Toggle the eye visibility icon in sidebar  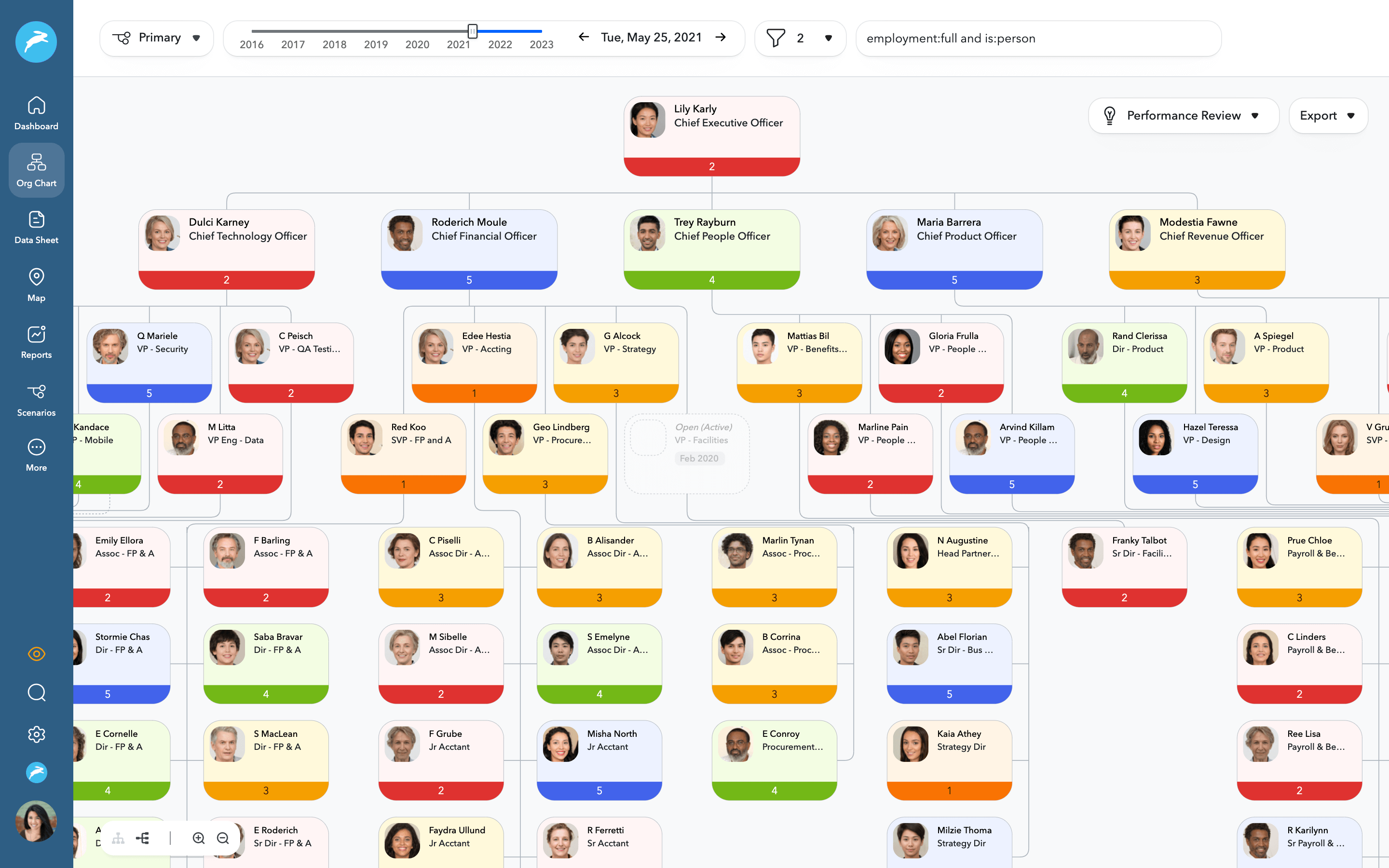[x=36, y=653]
